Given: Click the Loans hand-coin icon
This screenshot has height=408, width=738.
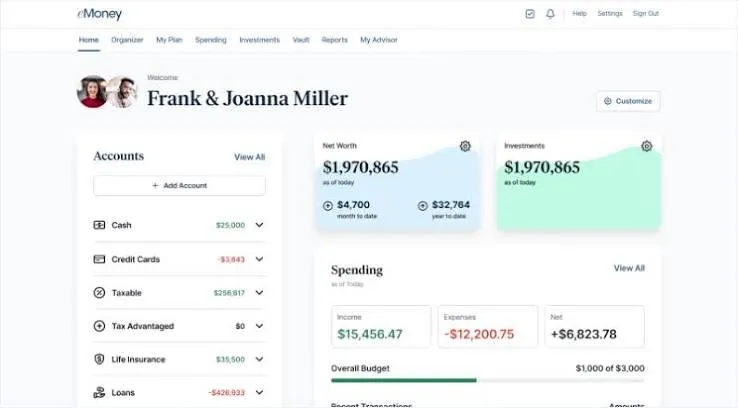Looking at the screenshot, I should (99, 392).
